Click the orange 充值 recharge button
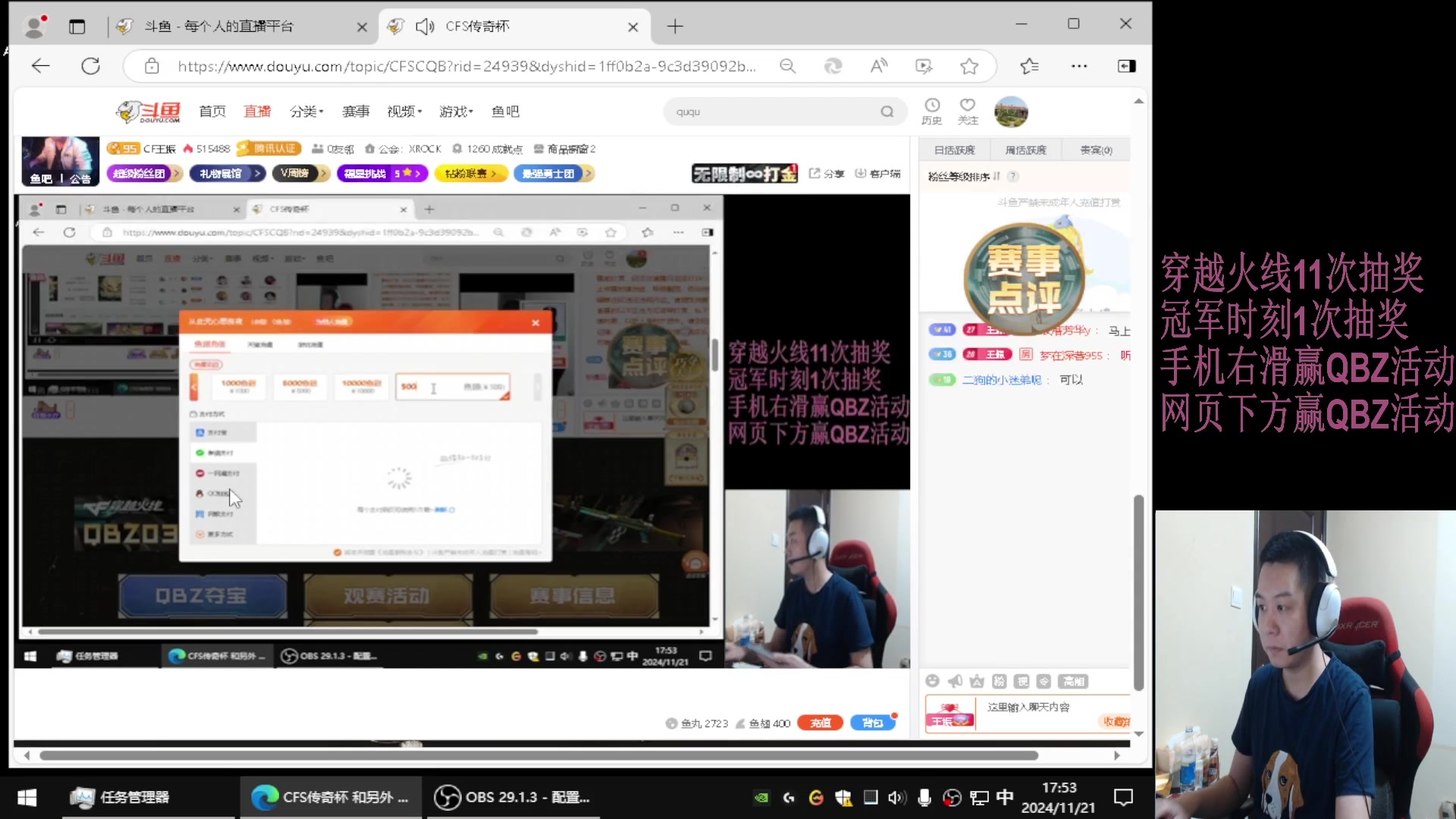This screenshot has height=819, width=1456. point(821,723)
